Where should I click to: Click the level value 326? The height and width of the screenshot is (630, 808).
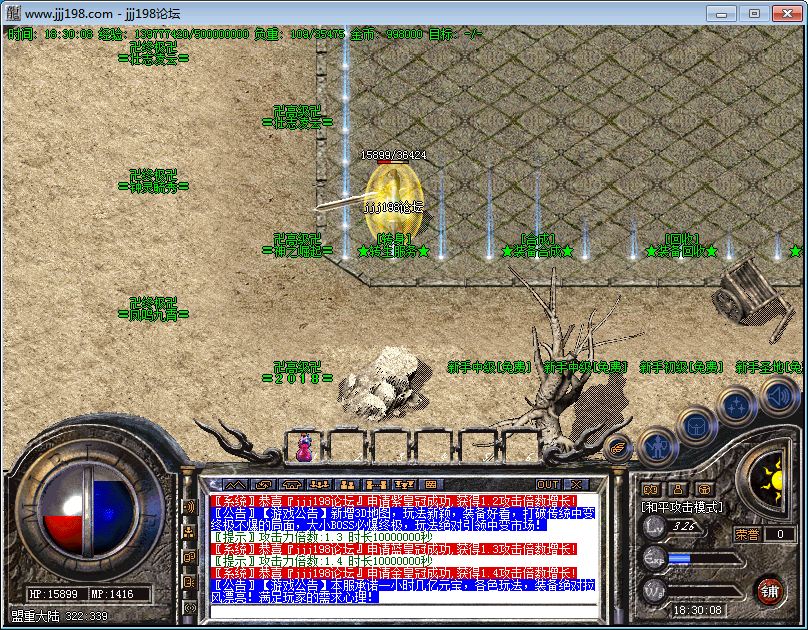tap(684, 526)
